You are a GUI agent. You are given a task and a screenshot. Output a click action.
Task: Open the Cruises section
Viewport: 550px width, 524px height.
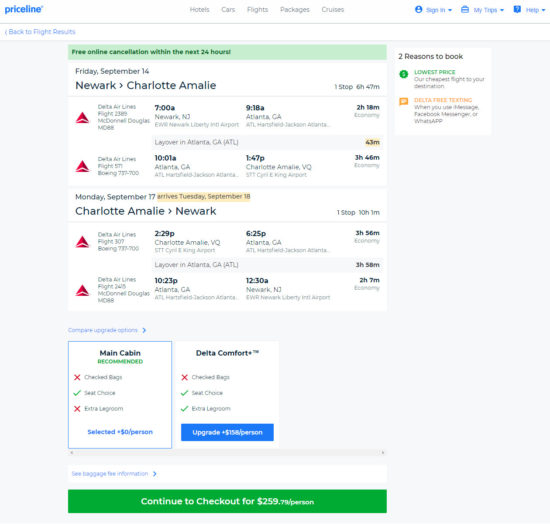click(333, 10)
